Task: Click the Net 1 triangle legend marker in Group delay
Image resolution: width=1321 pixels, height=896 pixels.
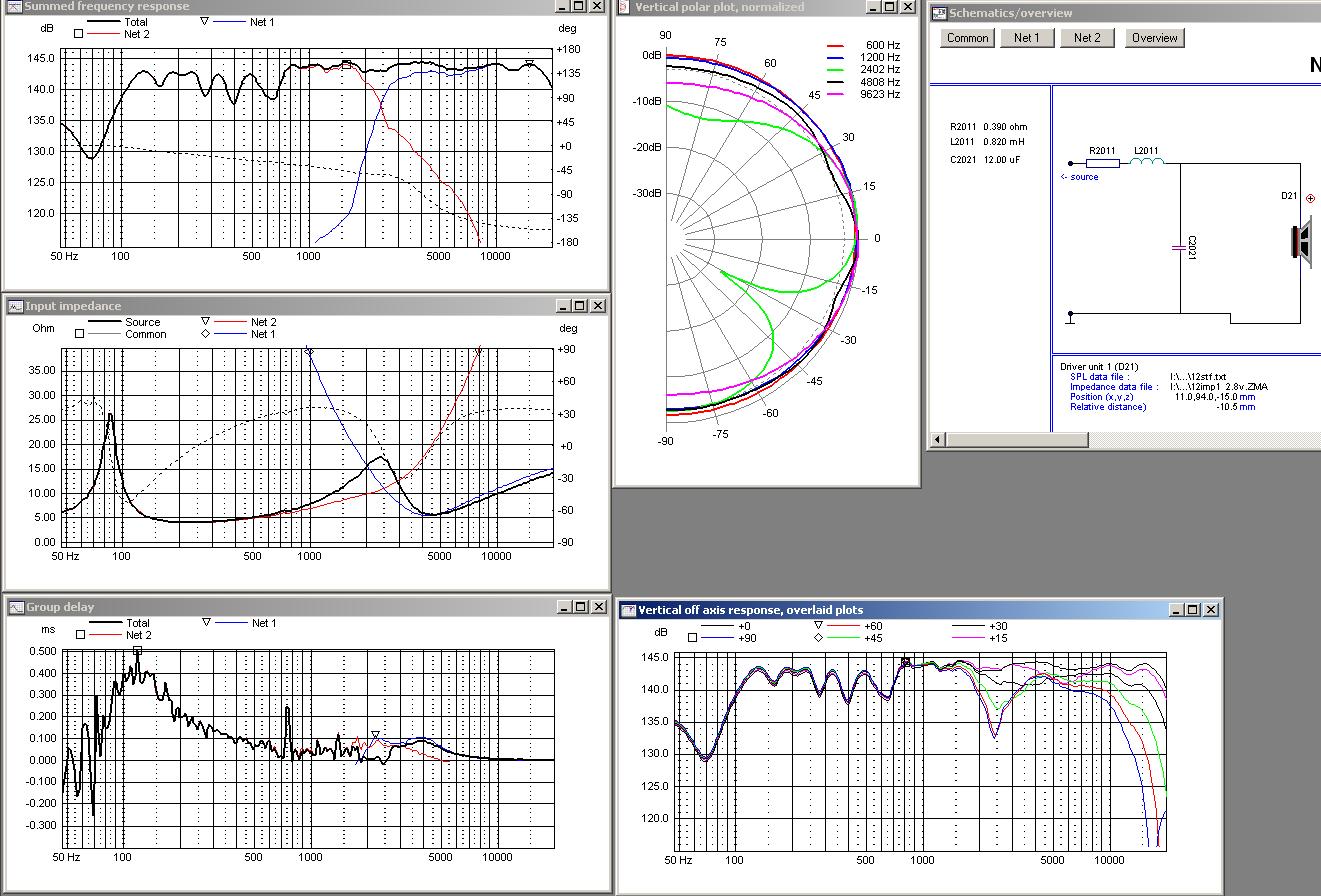Action: pos(207,622)
